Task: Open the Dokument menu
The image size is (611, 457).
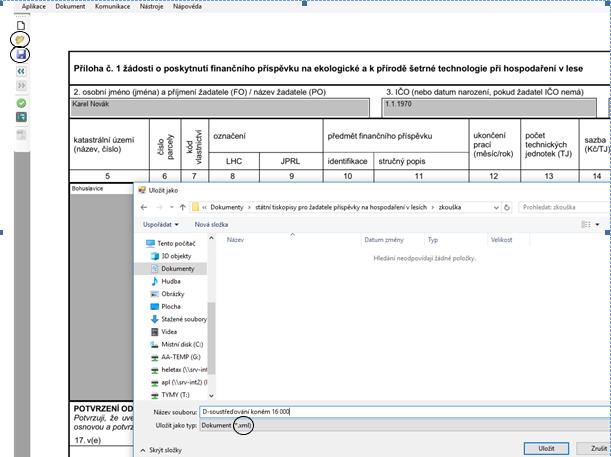Action: pos(70,7)
